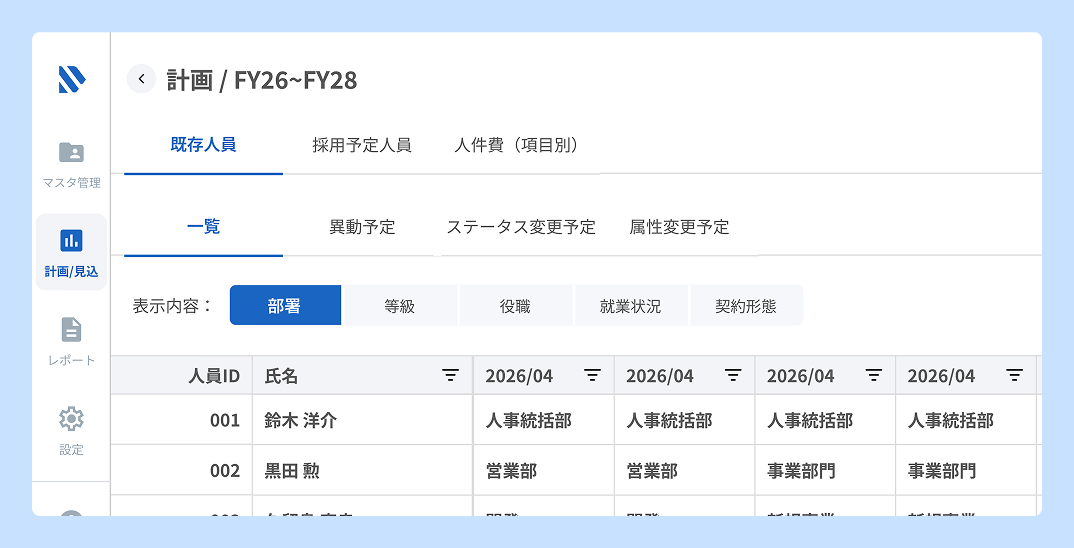Click the レポート sidebar label

coord(71,360)
